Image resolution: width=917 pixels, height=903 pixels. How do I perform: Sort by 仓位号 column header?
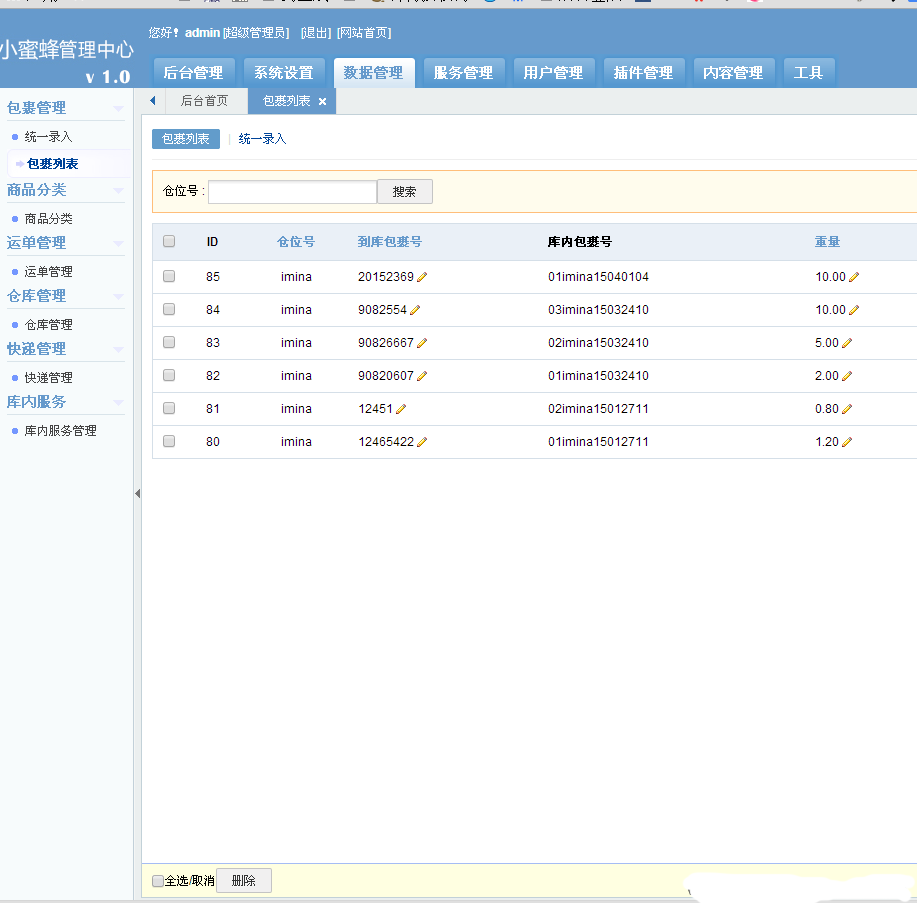[x=296, y=242]
